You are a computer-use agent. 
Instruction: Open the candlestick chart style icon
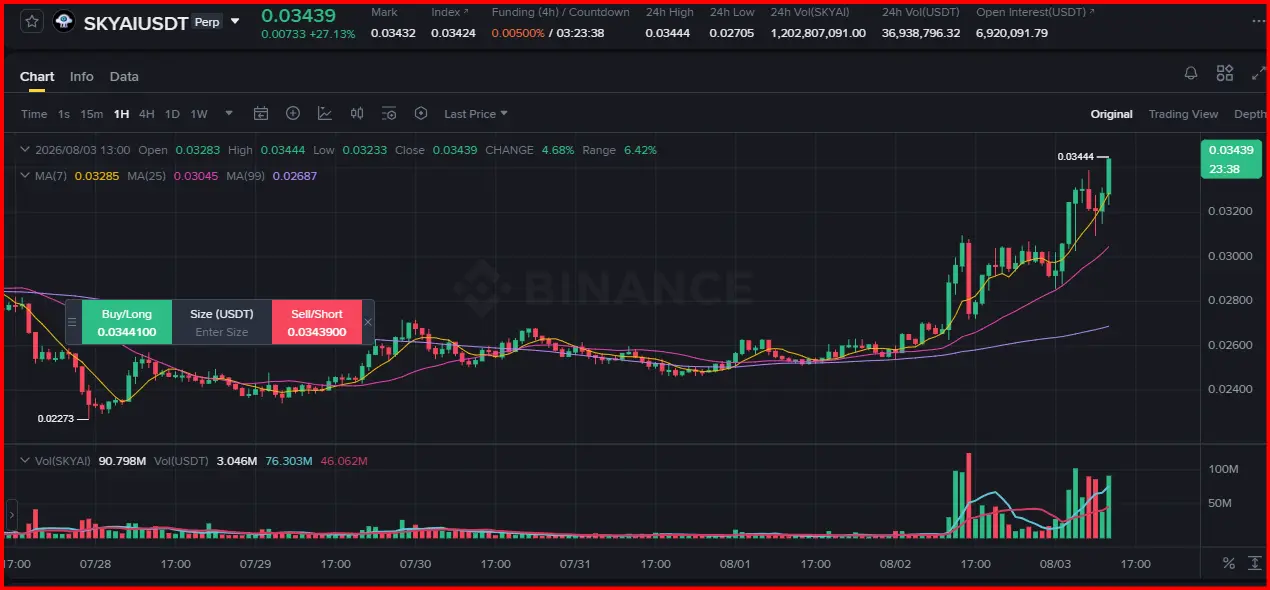click(x=357, y=113)
